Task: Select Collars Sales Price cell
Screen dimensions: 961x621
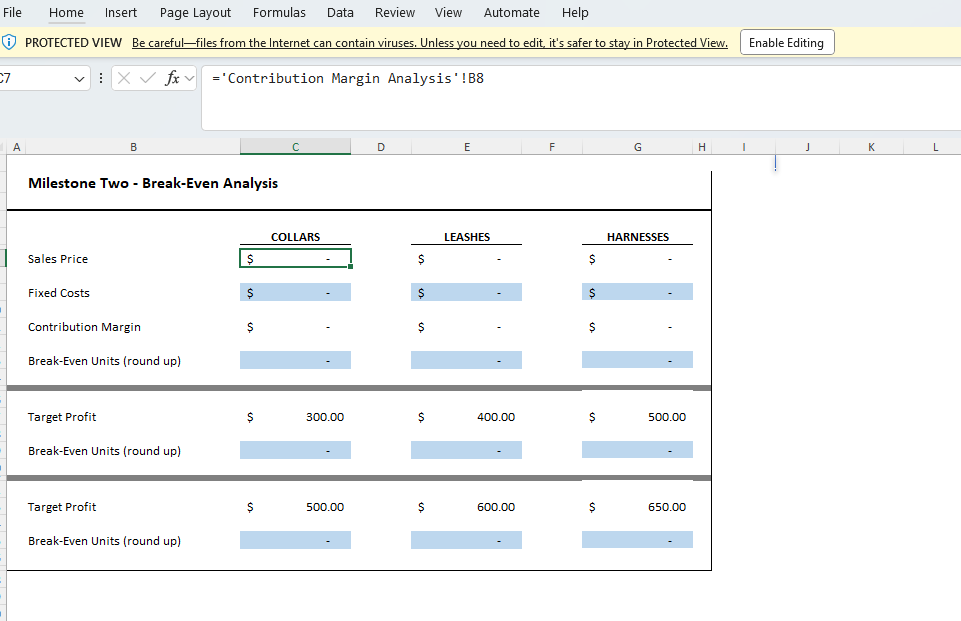Action: coord(295,259)
